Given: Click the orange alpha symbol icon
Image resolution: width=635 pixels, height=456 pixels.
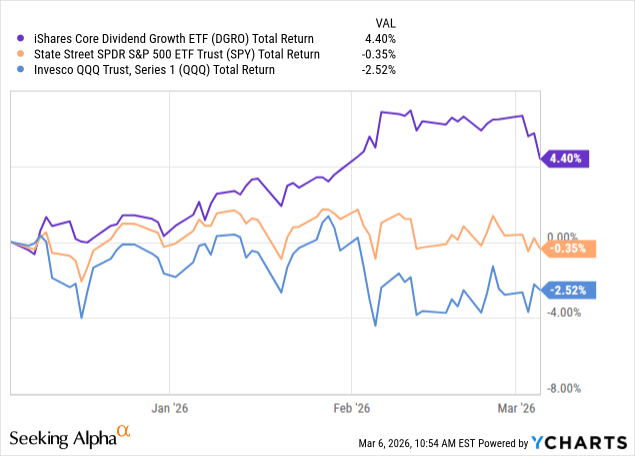Looking at the screenshot, I should click(124, 432).
